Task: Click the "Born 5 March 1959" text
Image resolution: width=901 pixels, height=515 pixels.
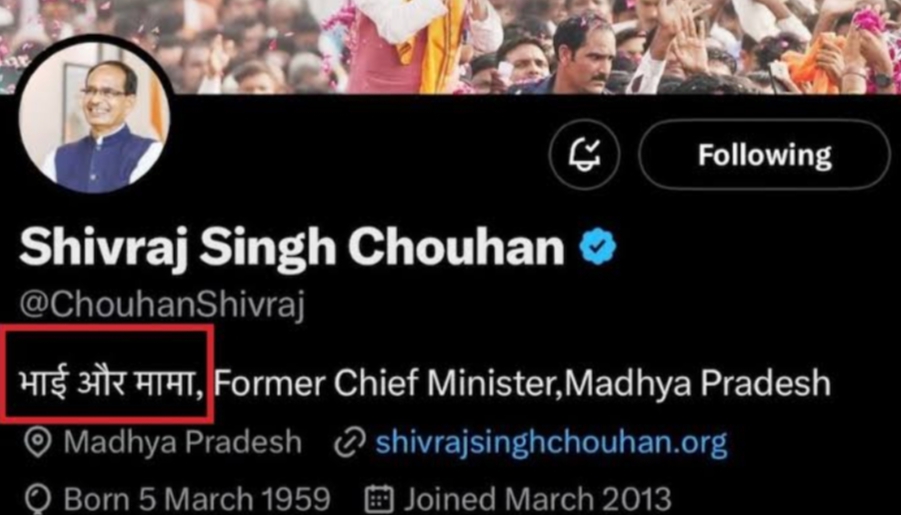Action: coord(197,498)
